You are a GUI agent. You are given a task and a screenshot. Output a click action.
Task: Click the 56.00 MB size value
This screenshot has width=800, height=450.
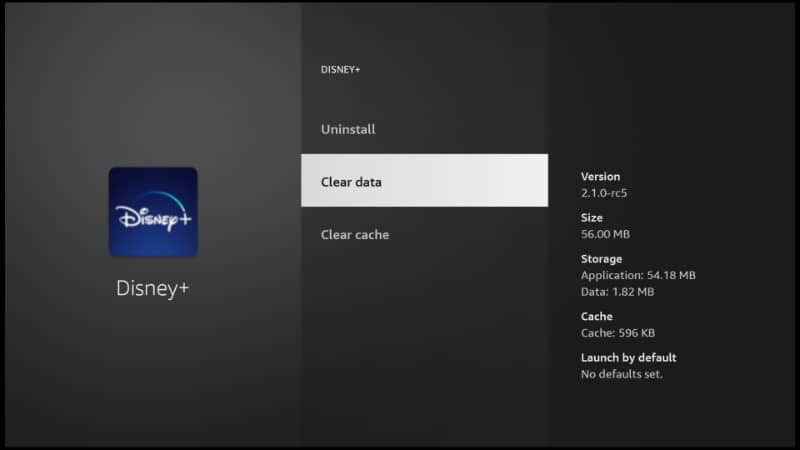click(606, 234)
